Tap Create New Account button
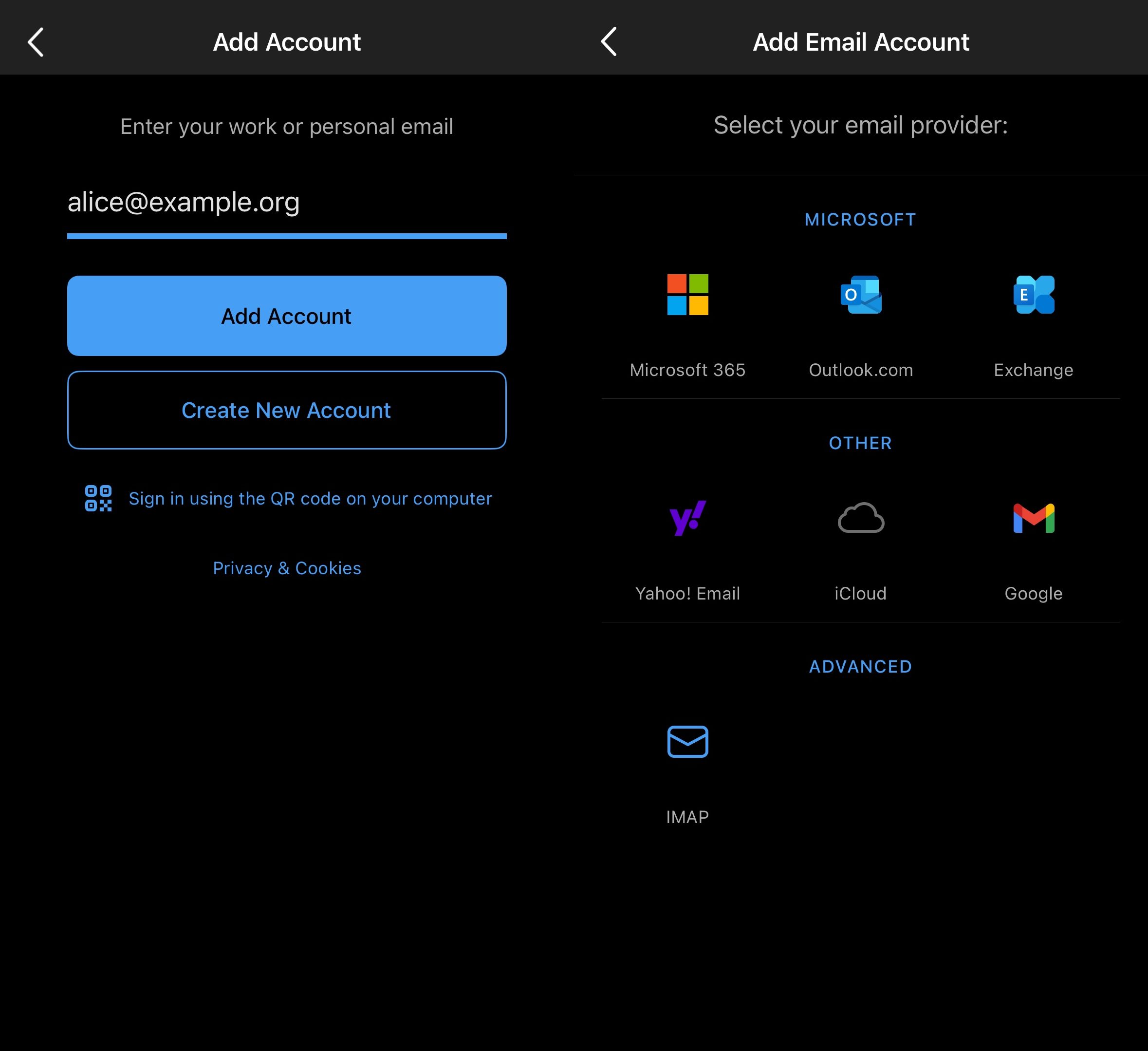 [287, 410]
